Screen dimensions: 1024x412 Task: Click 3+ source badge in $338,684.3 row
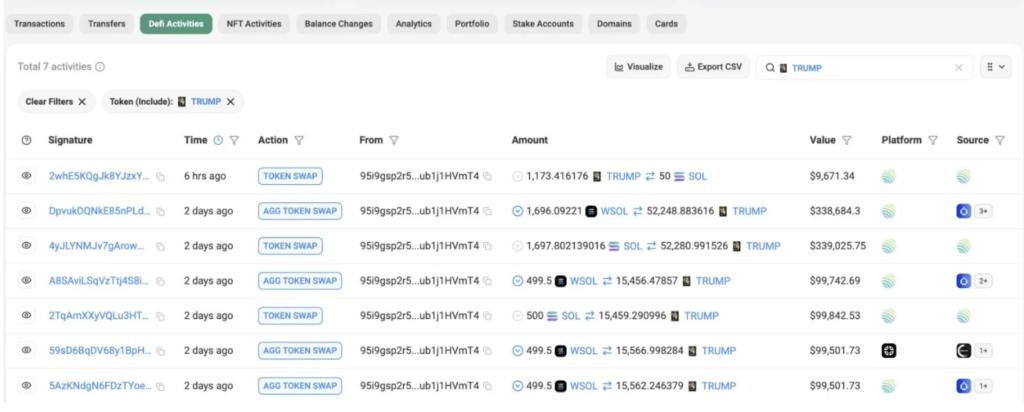[984, 211]
